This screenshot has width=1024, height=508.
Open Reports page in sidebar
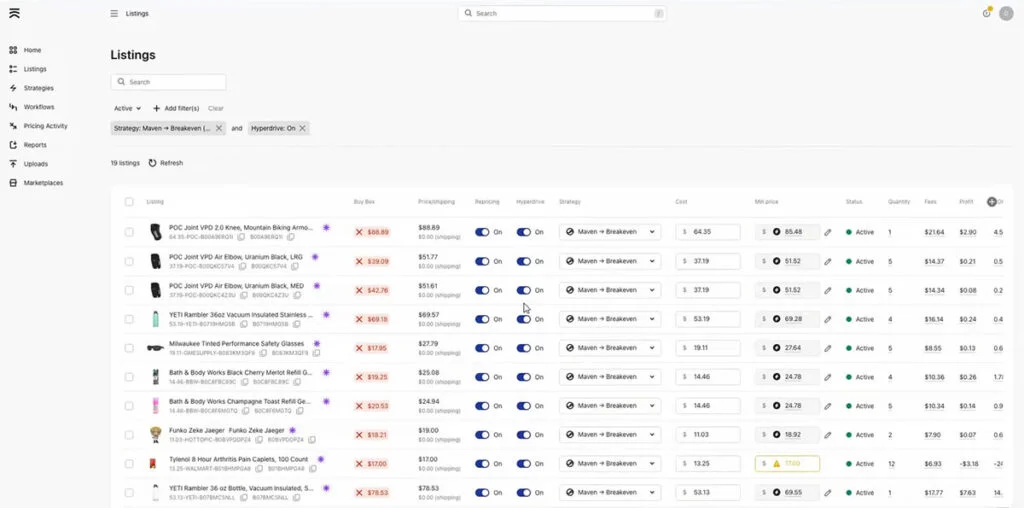35,144
